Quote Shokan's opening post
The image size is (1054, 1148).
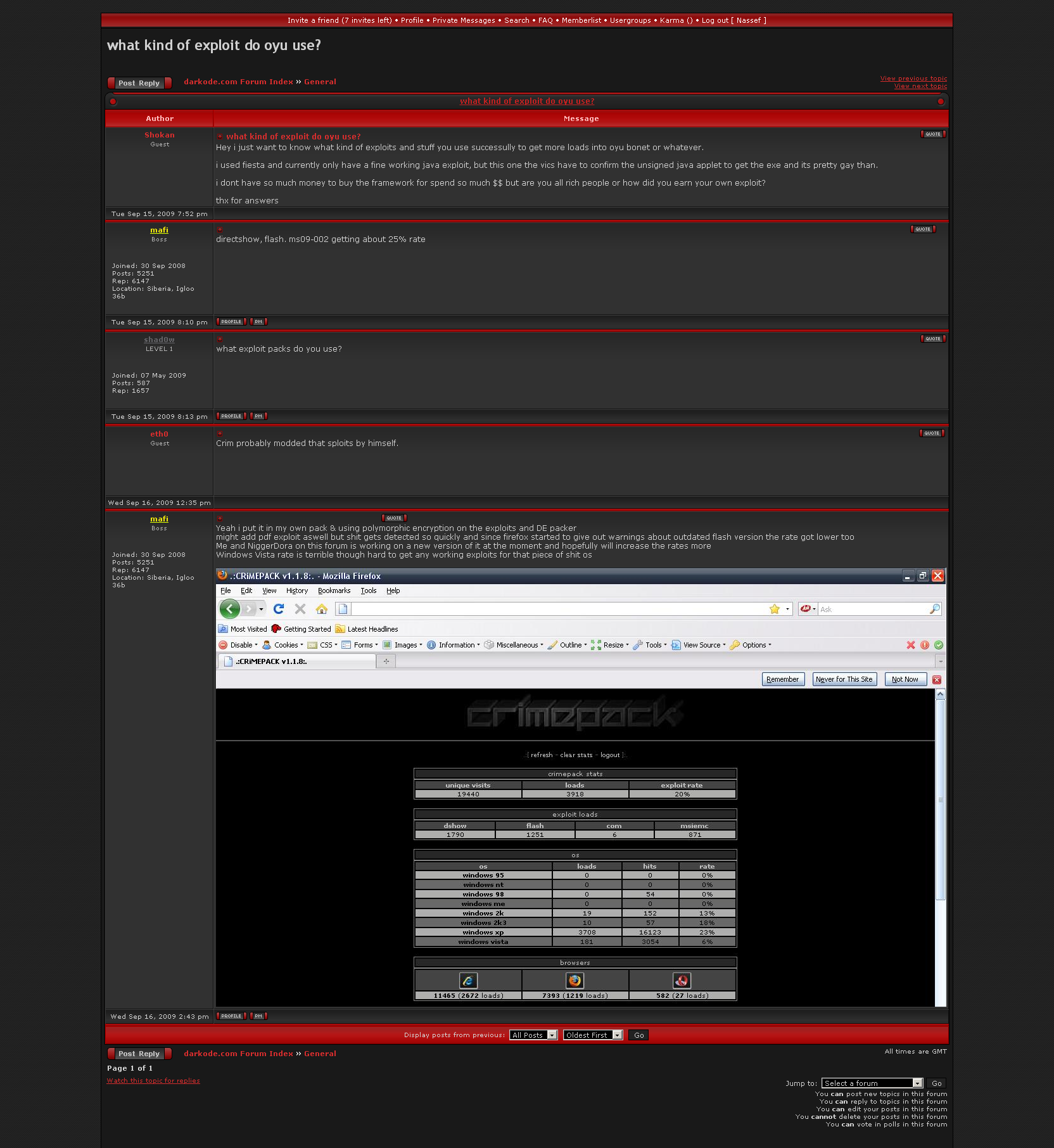932,134
